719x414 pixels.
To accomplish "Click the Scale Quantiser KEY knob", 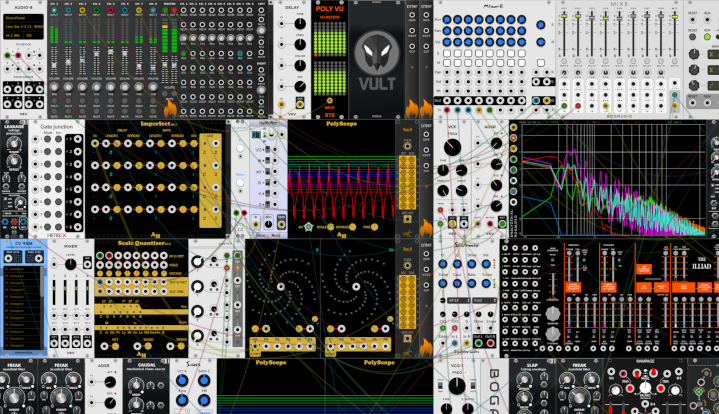I will click(116, 346).
